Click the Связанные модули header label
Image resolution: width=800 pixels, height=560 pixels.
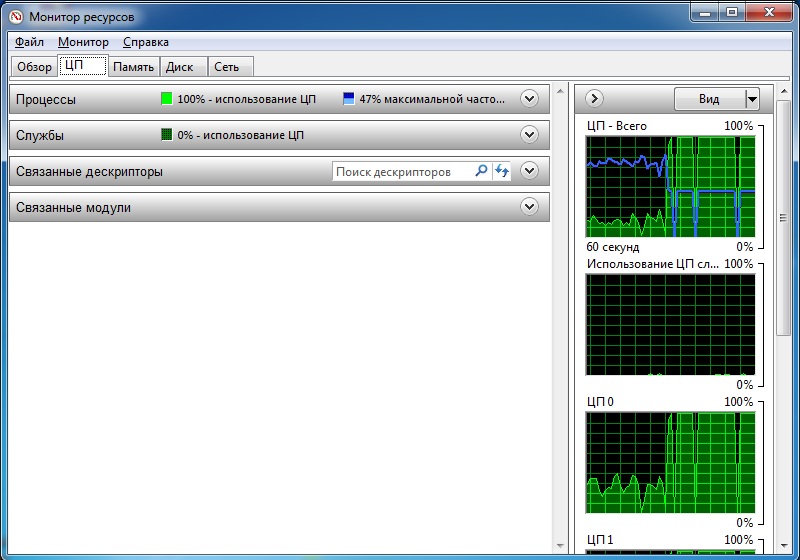73,208
